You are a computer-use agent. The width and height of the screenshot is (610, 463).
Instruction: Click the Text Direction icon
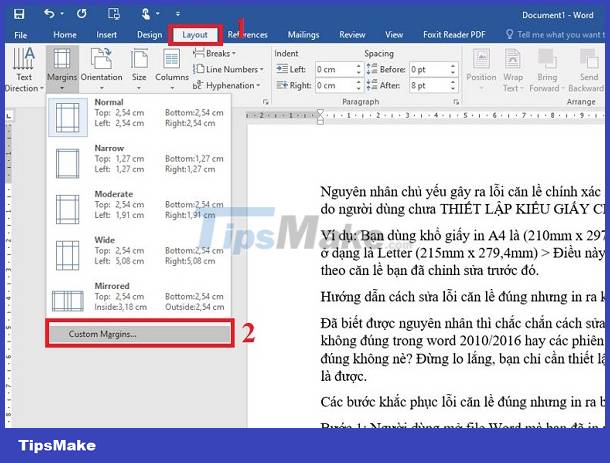24,59
